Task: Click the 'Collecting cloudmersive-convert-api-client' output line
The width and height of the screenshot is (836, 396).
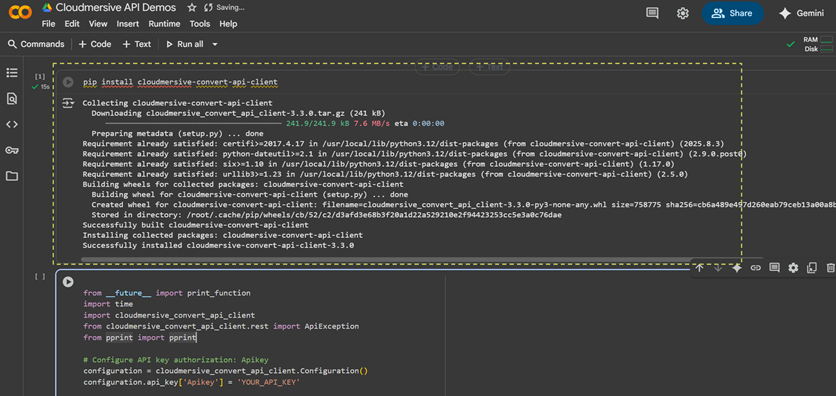Action: (x=177, y=103)
